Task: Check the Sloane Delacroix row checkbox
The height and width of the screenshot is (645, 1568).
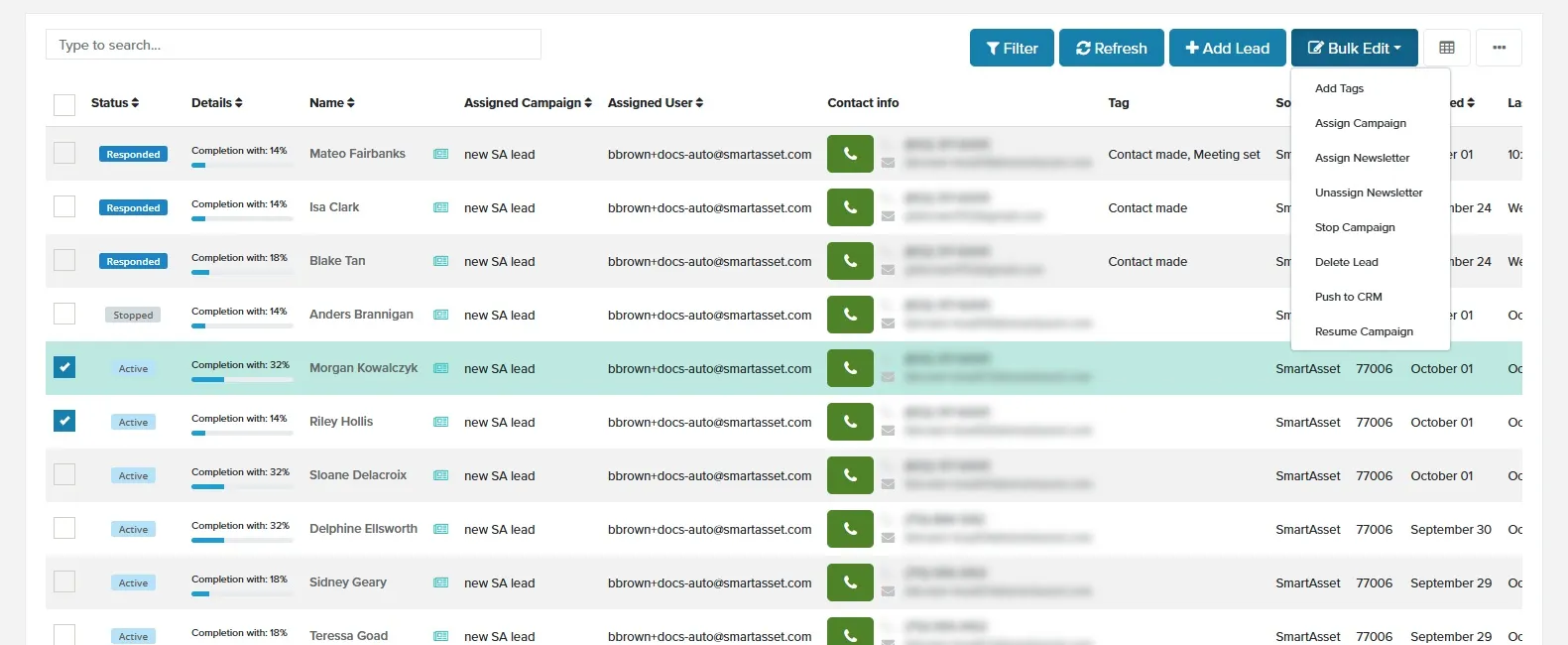Action: [64, 474]
